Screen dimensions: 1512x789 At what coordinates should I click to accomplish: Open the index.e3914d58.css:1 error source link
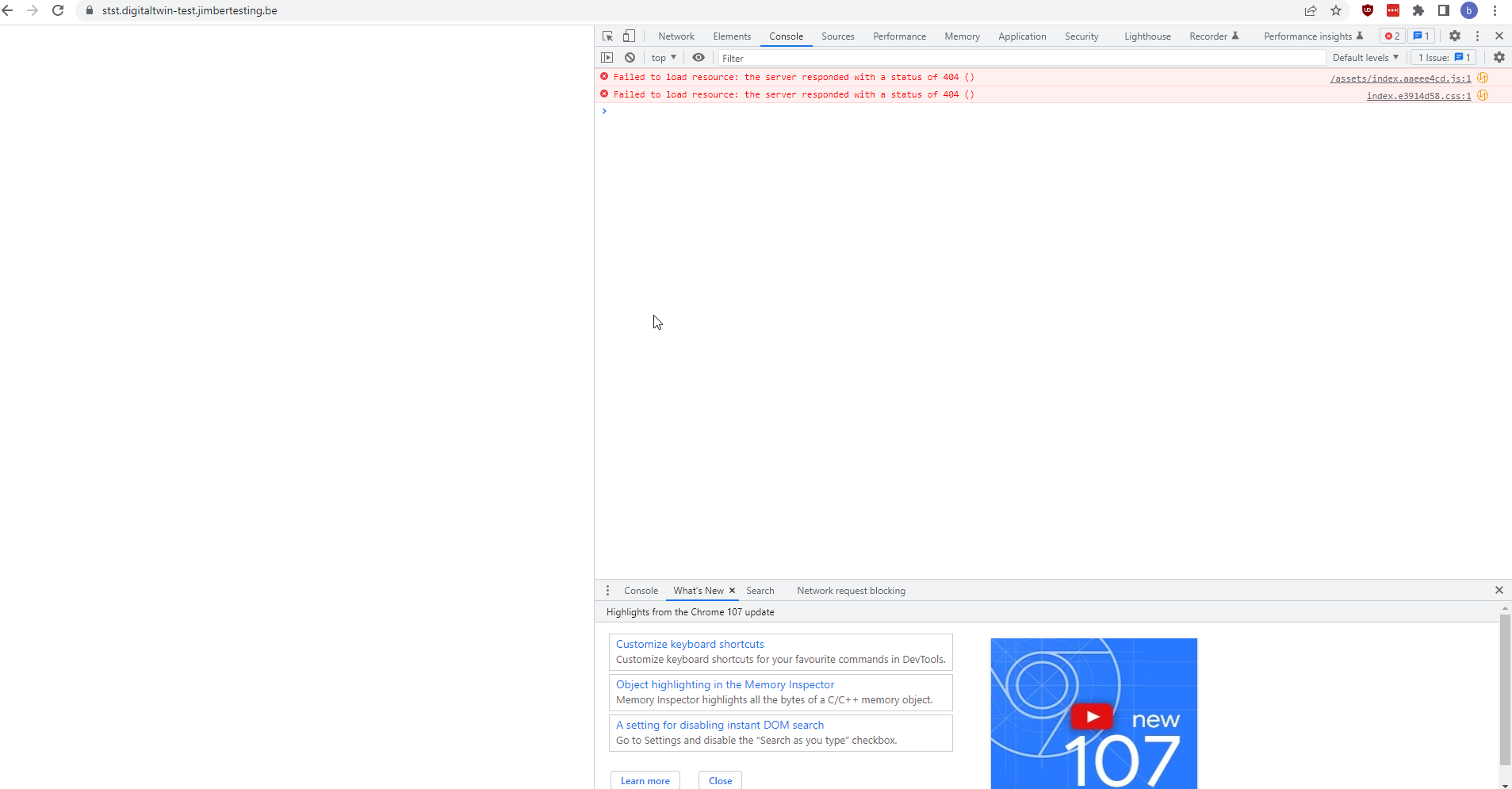1418,95
